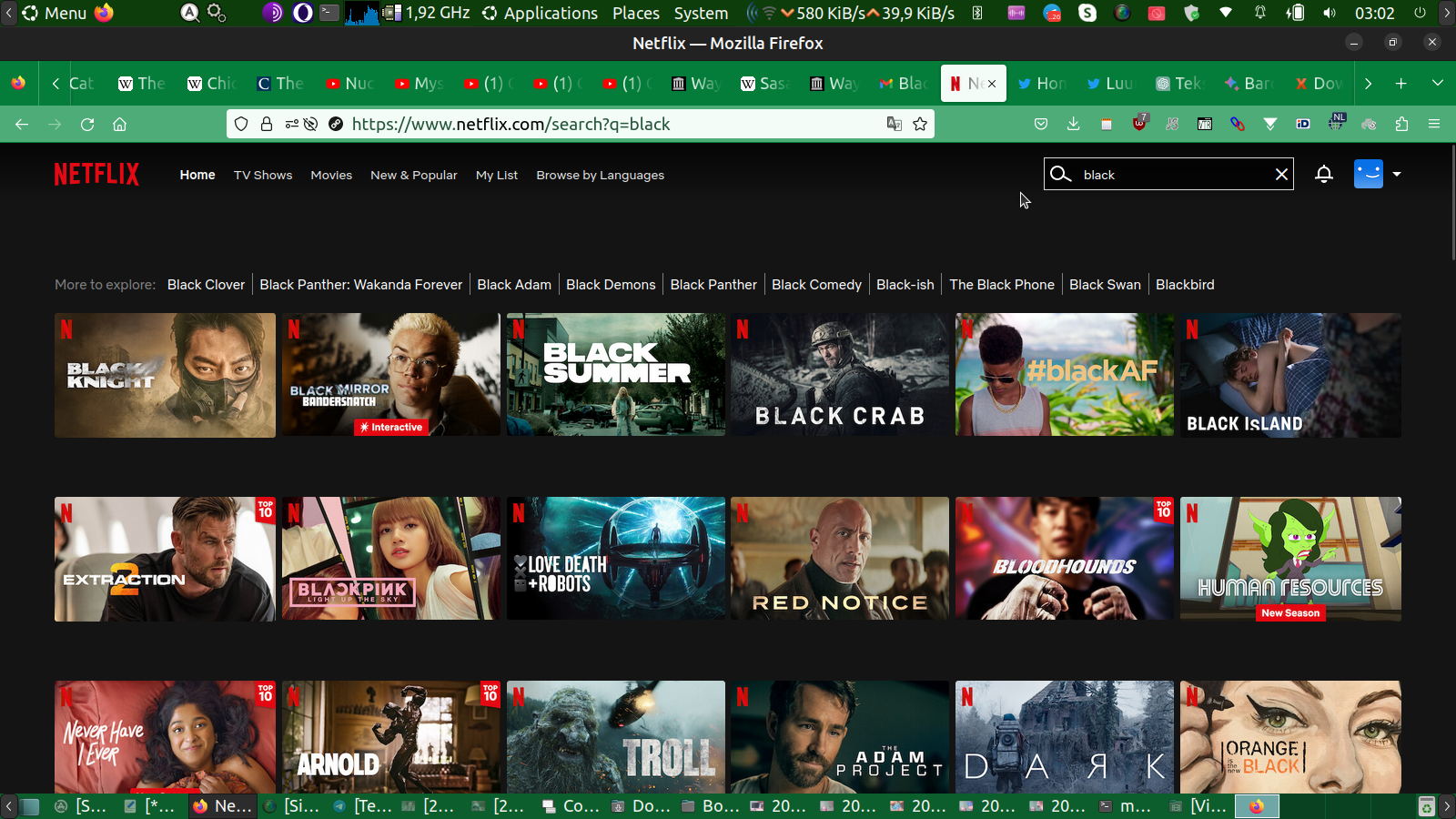
Task: Click the translate page icon in address bar
Action: 894,124
